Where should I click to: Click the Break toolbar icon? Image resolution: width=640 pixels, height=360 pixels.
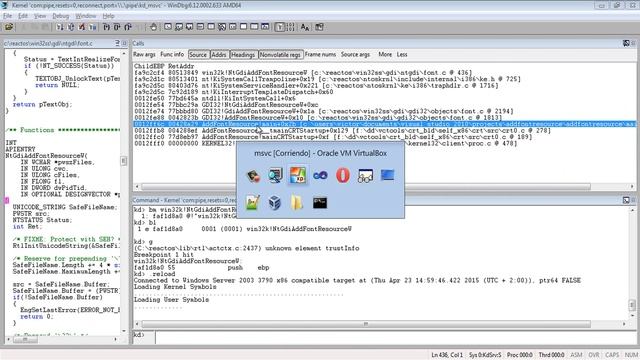(93, 27)
